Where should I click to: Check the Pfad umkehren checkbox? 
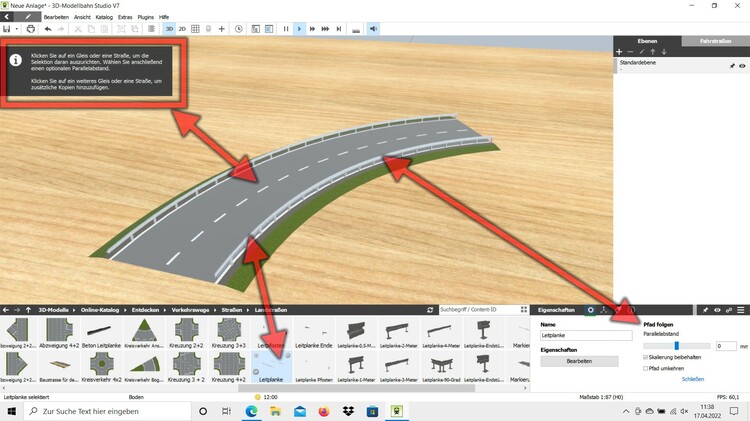(x=646, y=368)
